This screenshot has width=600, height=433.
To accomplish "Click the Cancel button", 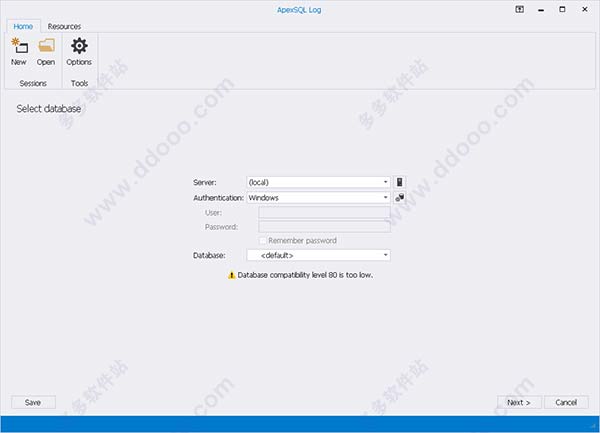I will pyautogui.click(x=566, y=402).
